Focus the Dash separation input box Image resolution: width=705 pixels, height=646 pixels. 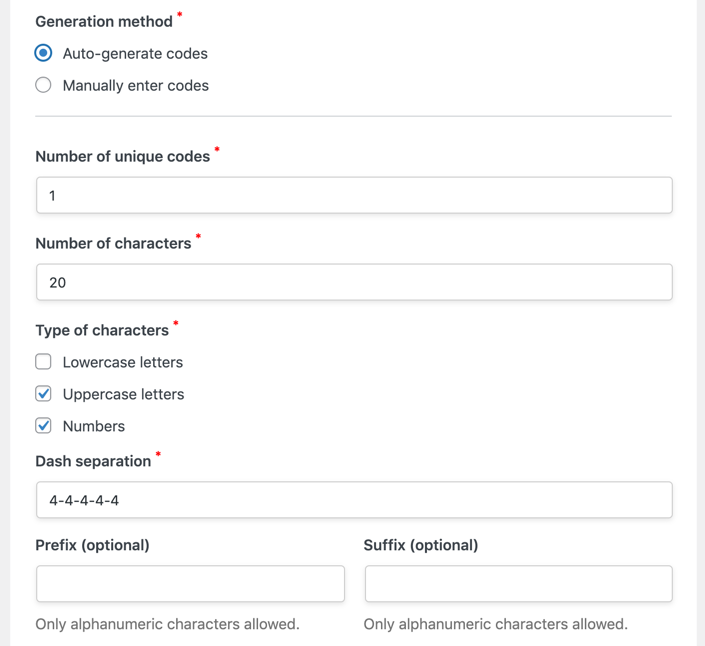pyautogui.click(x=354, y=500)
